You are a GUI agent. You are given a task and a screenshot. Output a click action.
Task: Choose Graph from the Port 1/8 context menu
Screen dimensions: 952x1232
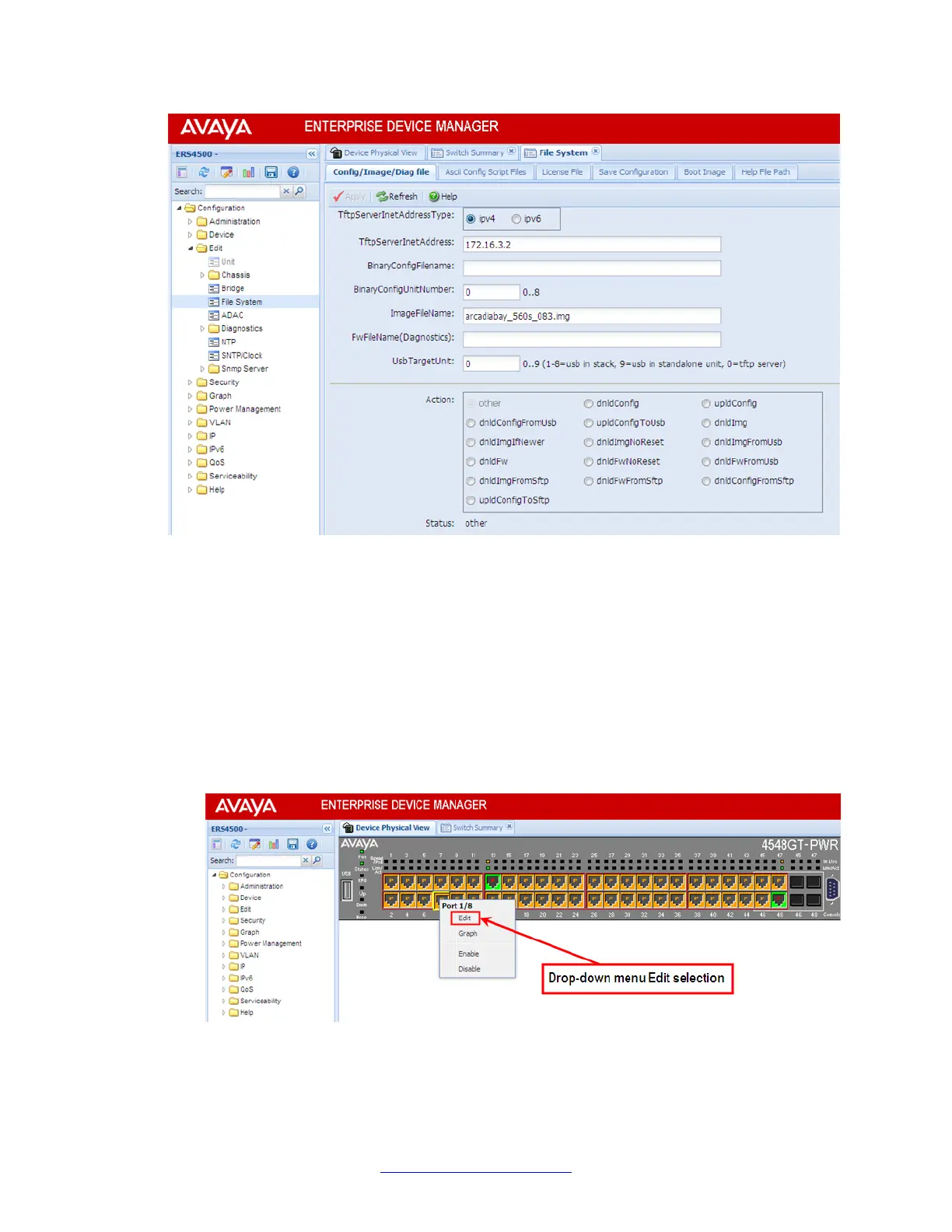pos(468,933)
